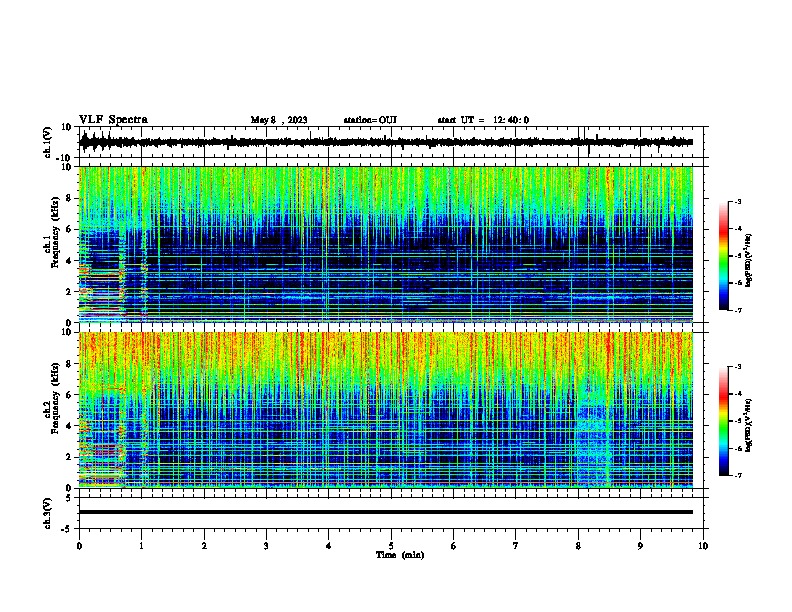Image resolution: width=792 pixels, height=612 pixels.
Task: Click the ch.1 spectrogram color scale bar
Action: pyautogui.click(x=724, y=256)
